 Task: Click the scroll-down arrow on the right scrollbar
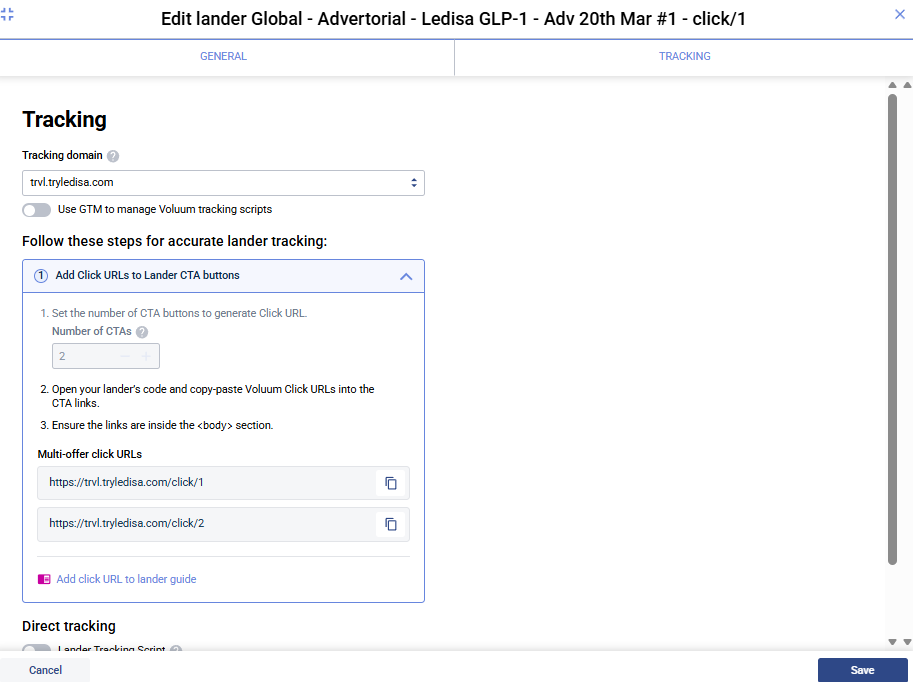click(x=893, y=641)
